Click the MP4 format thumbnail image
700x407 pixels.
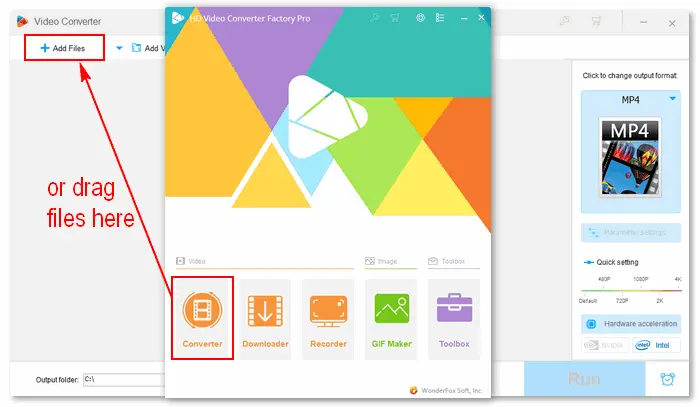point(630,157)
